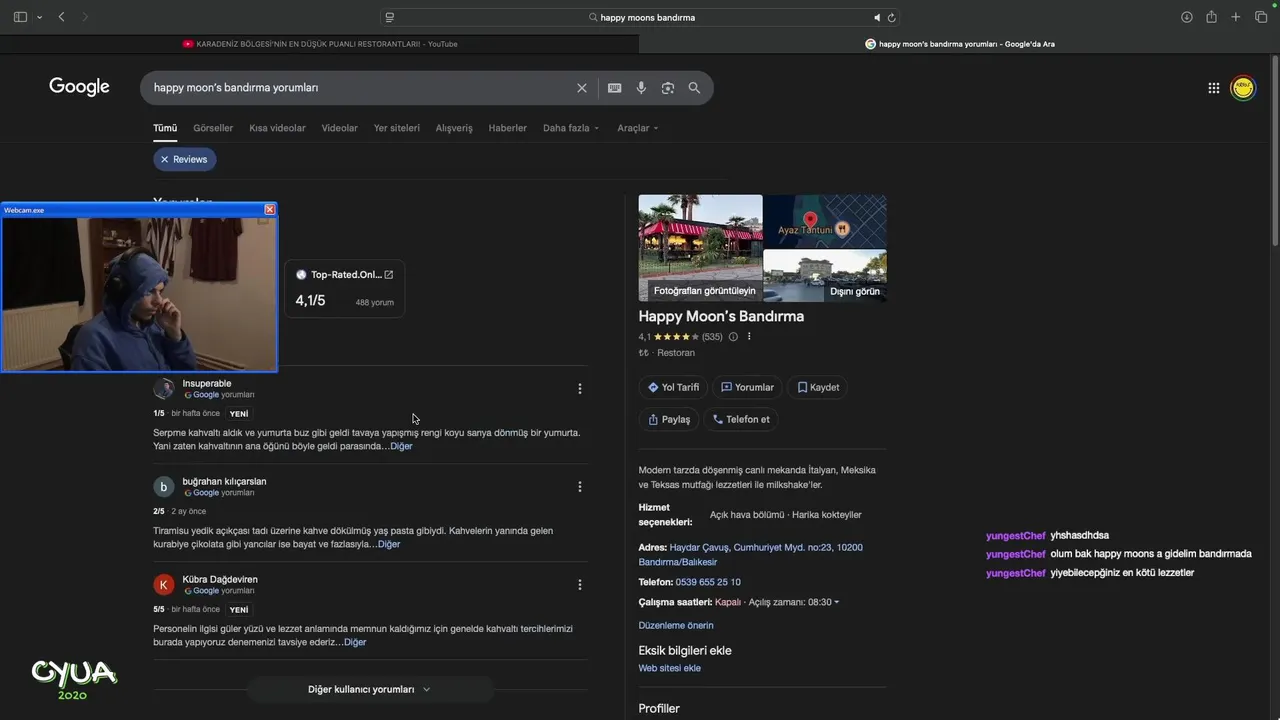
Task: Open options menu for Insuperable review
Action: [580, 389]
